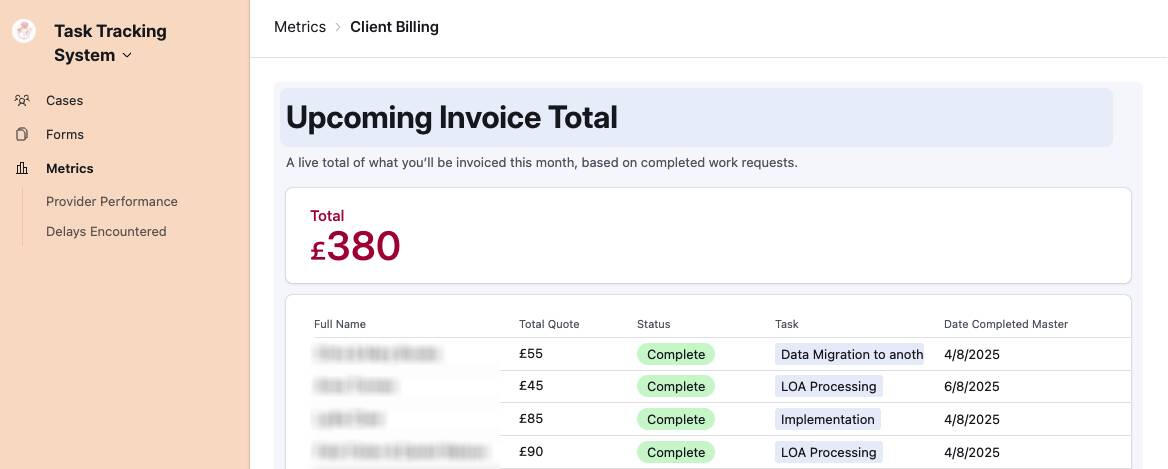The height and width of the screenshot is (469, 1168).
Task: Click the Task Tracking System logo icon
Action: tap(24, 31)
